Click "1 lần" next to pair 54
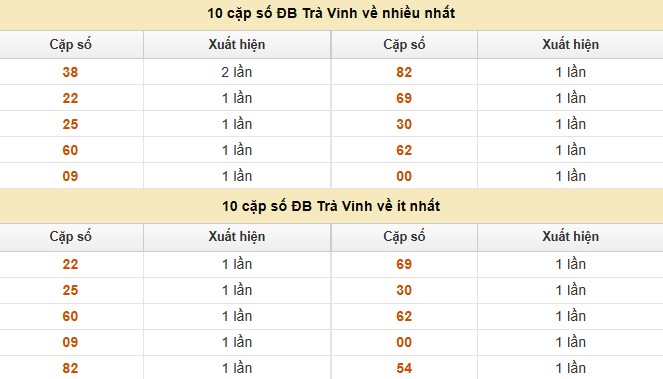 (570, 368)
